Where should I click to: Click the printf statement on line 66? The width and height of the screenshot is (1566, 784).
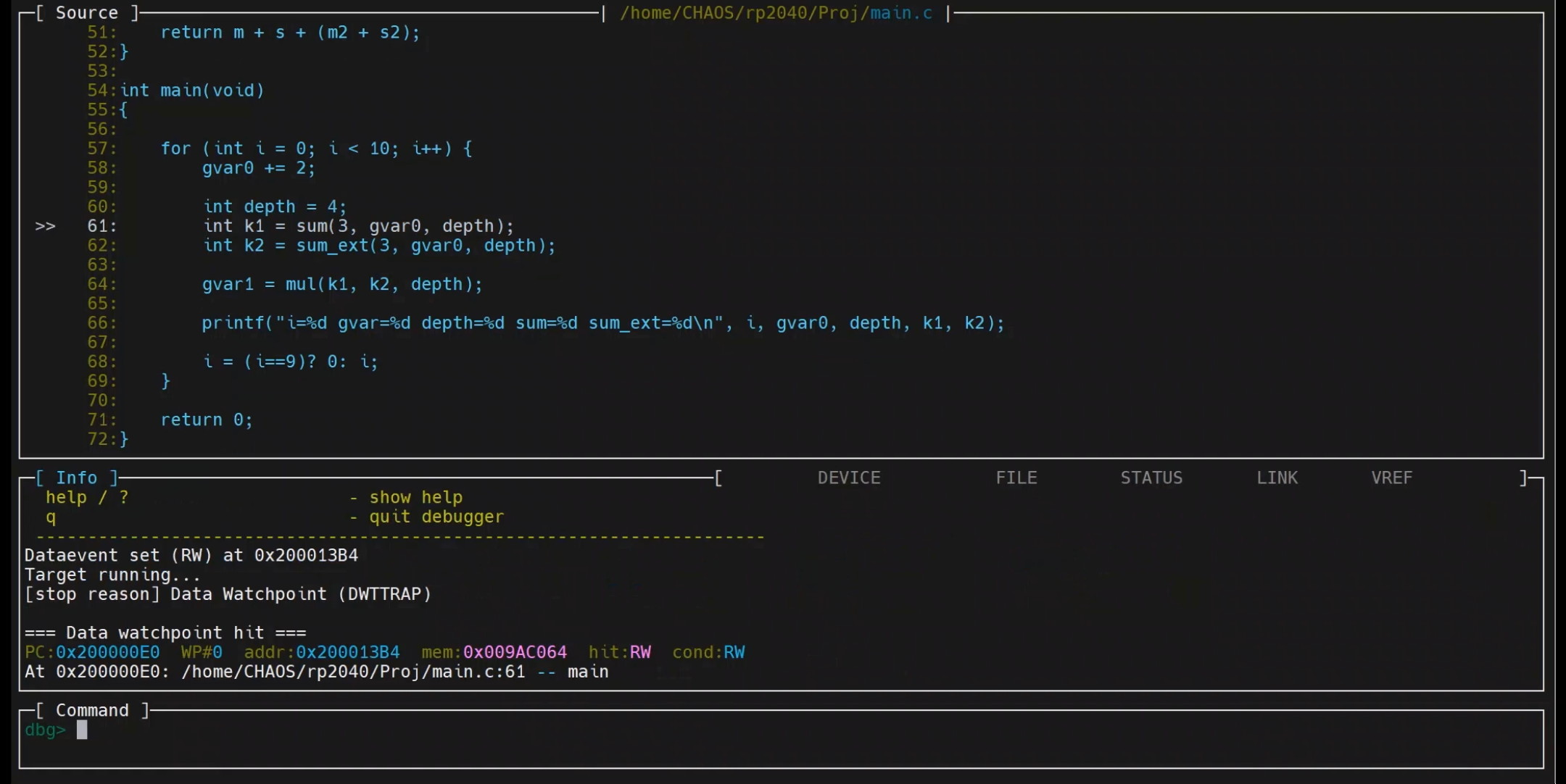point(602,323)
